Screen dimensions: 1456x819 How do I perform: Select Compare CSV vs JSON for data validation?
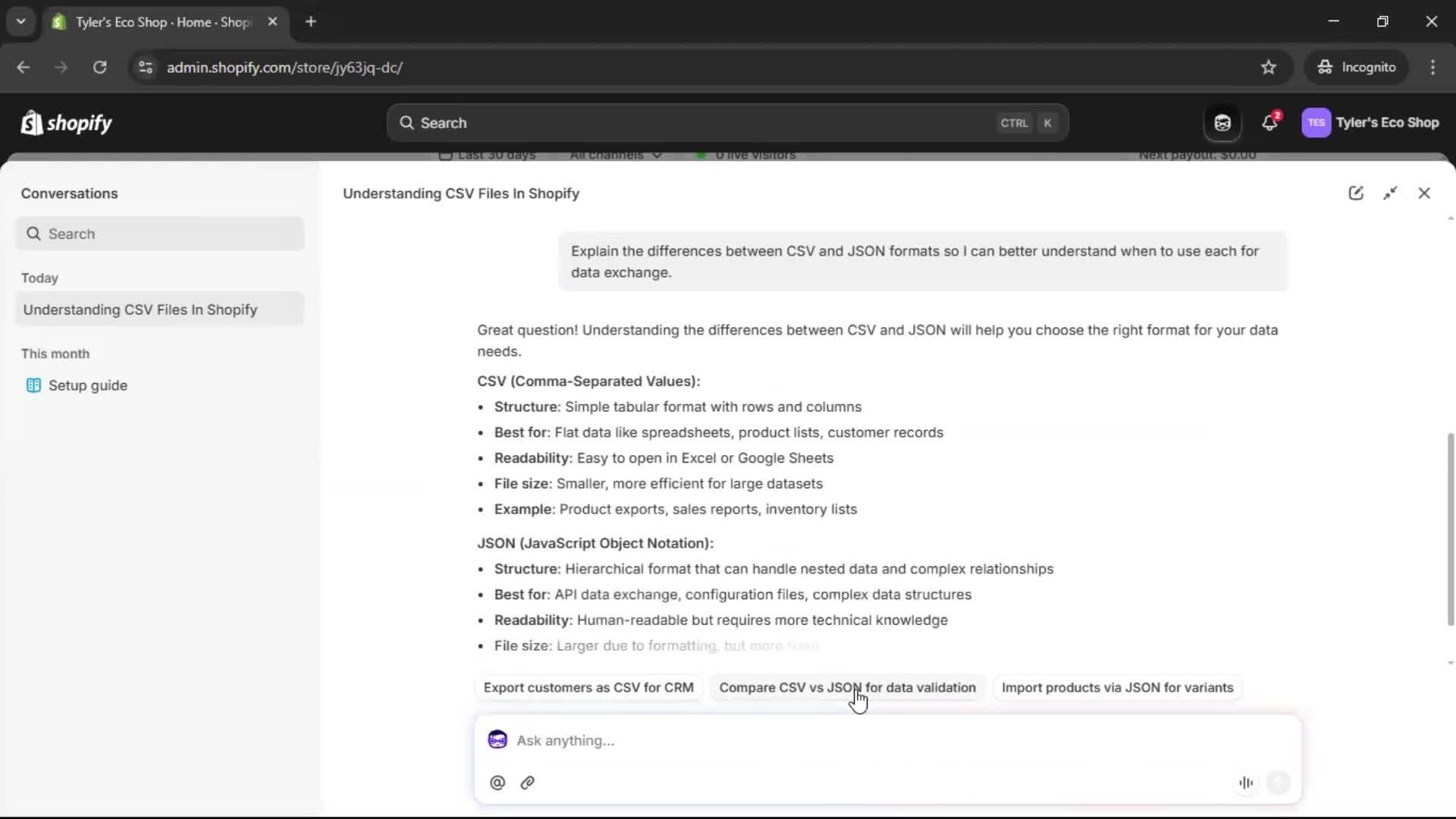(847, 688)
